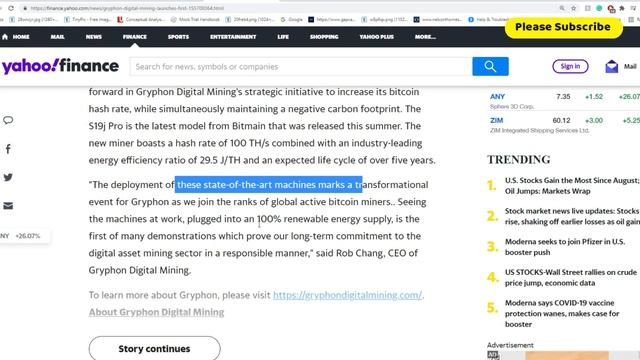Open the puzzle-piece extensions menu

click(x=622, y=8)
